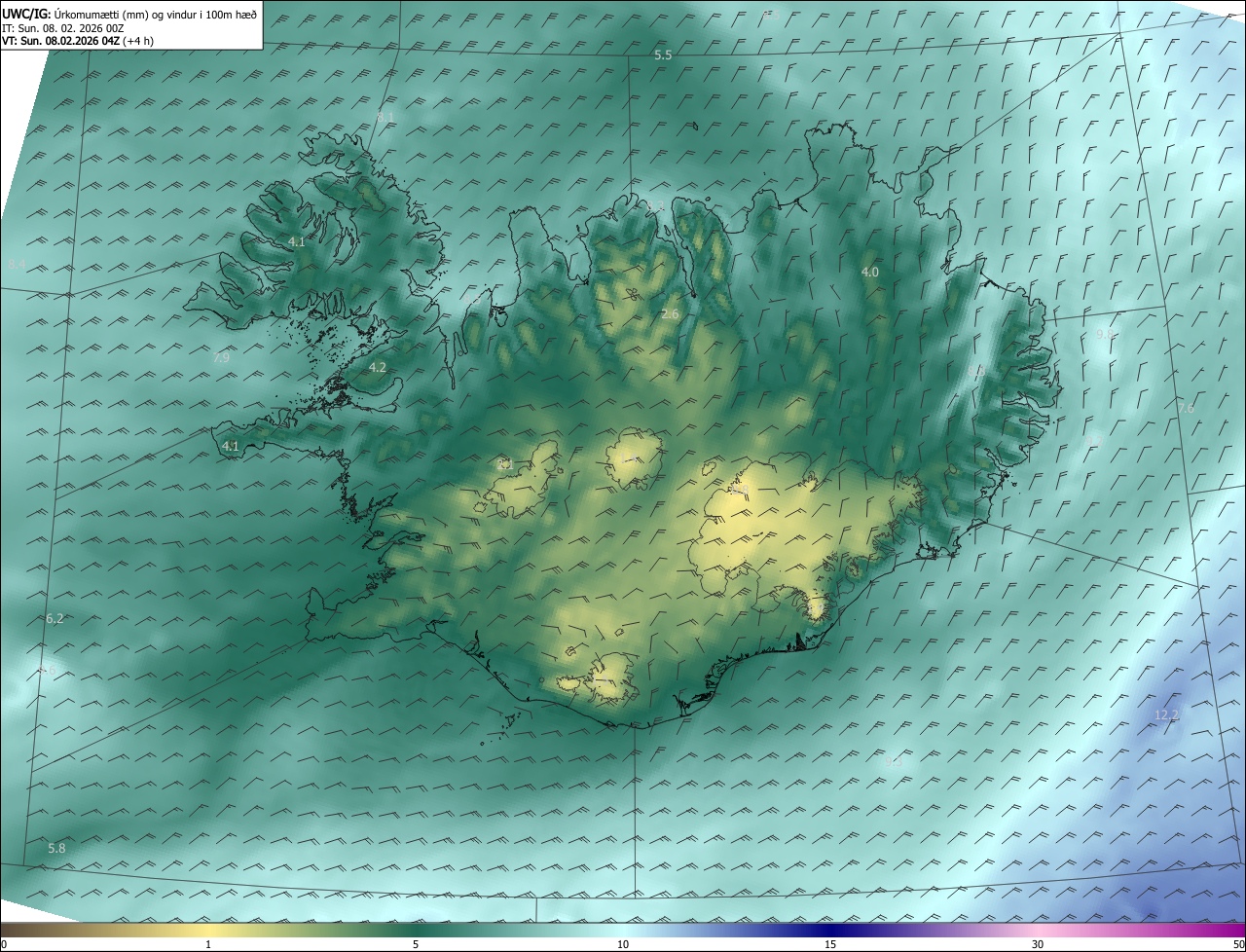This screenshot has width=1246, height=952.
Task: Click the 1 tick on the colour scale
Action: (x=209, y=945)
